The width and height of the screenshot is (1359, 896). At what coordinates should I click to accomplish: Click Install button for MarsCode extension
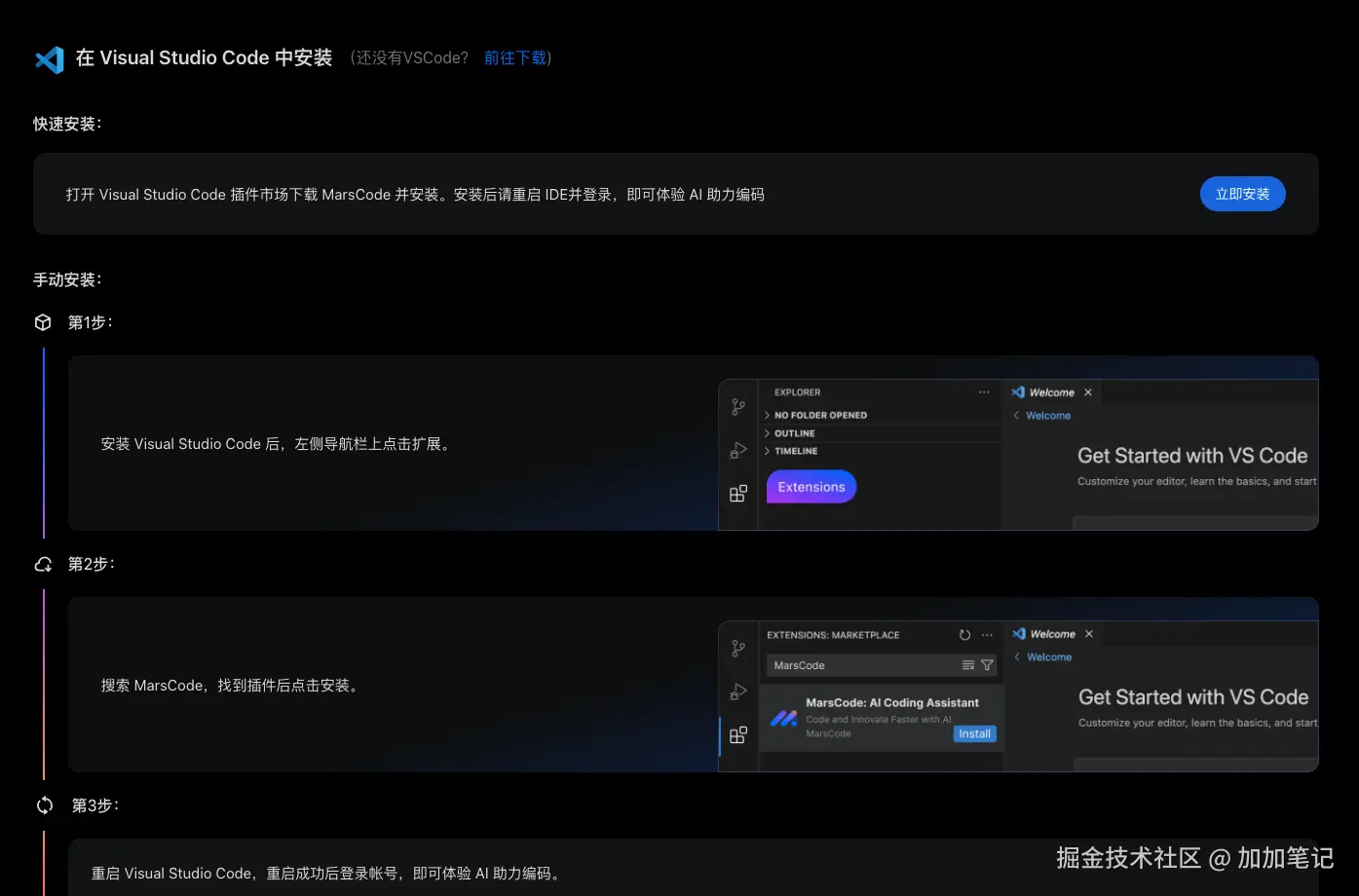point(974,734)
